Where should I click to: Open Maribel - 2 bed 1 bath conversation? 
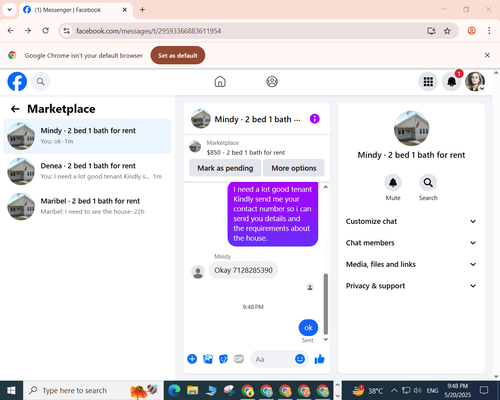coord(87,206)
